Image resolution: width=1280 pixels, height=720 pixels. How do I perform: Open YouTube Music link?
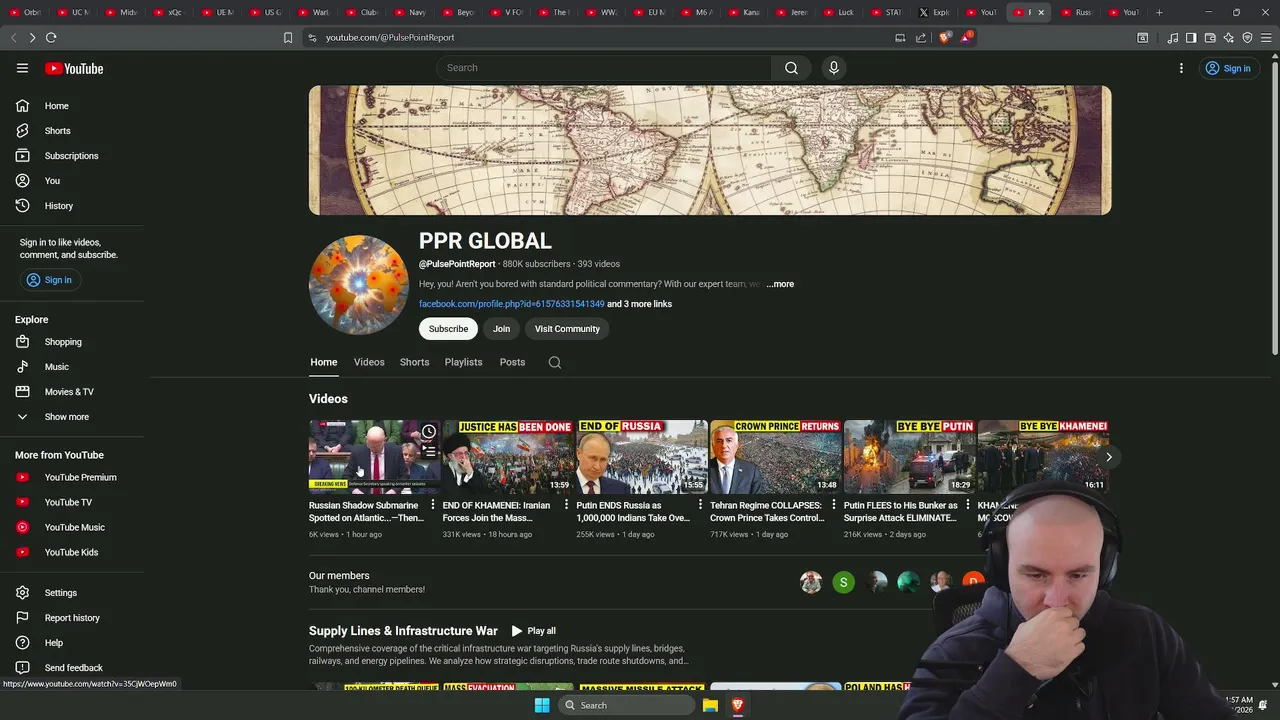(72, 527)
